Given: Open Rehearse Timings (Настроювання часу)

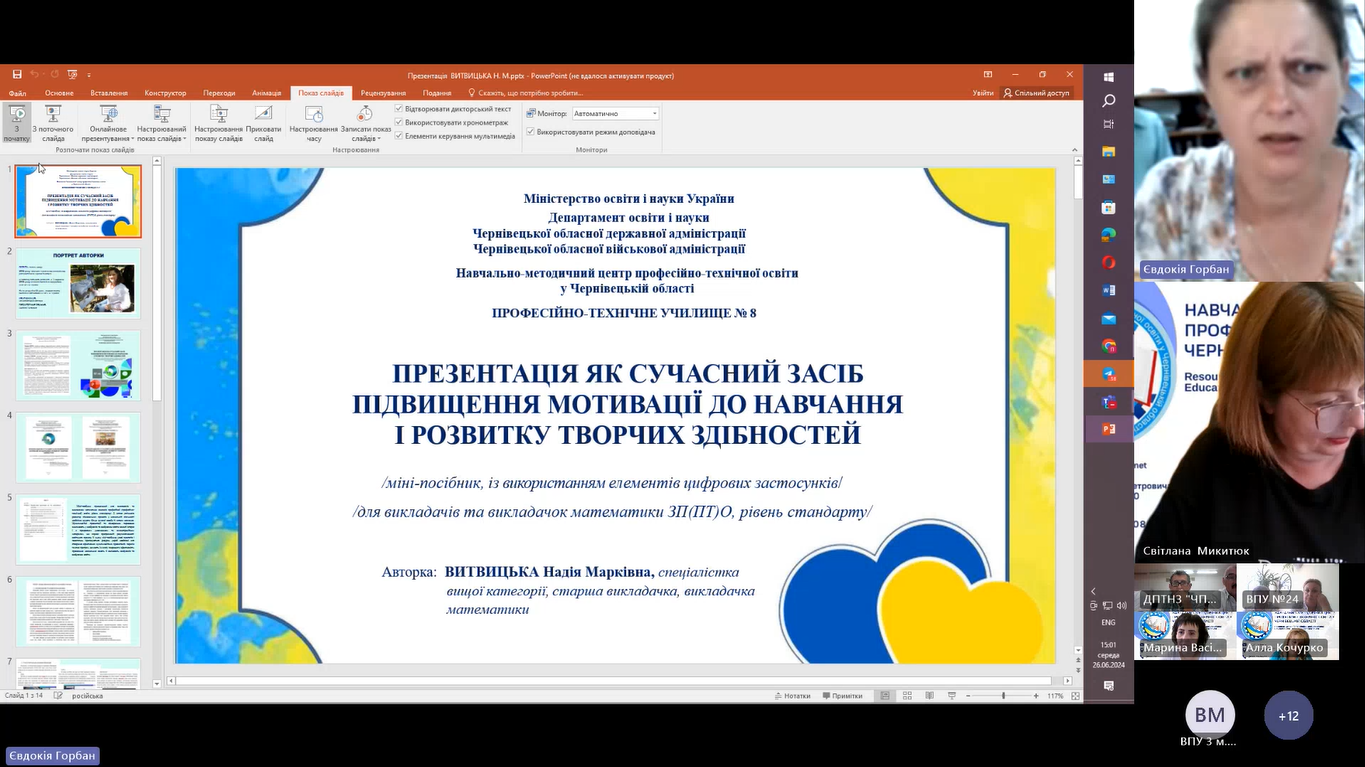Looking at the screenshot, I should (x=313, y=122).
